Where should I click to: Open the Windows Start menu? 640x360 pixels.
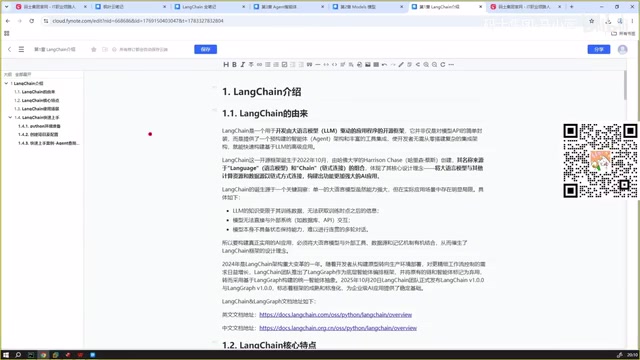click(x=6, y=355)
